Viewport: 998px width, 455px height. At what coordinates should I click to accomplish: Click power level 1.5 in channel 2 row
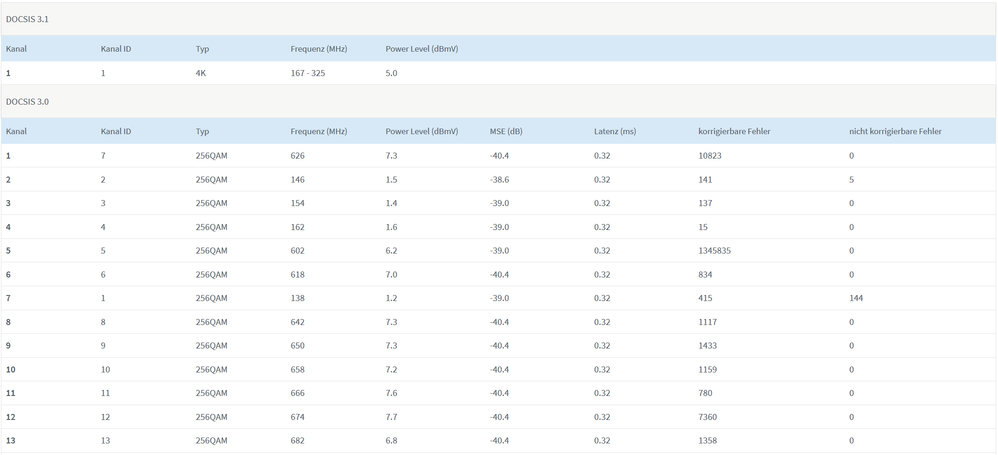pos(391,180)
